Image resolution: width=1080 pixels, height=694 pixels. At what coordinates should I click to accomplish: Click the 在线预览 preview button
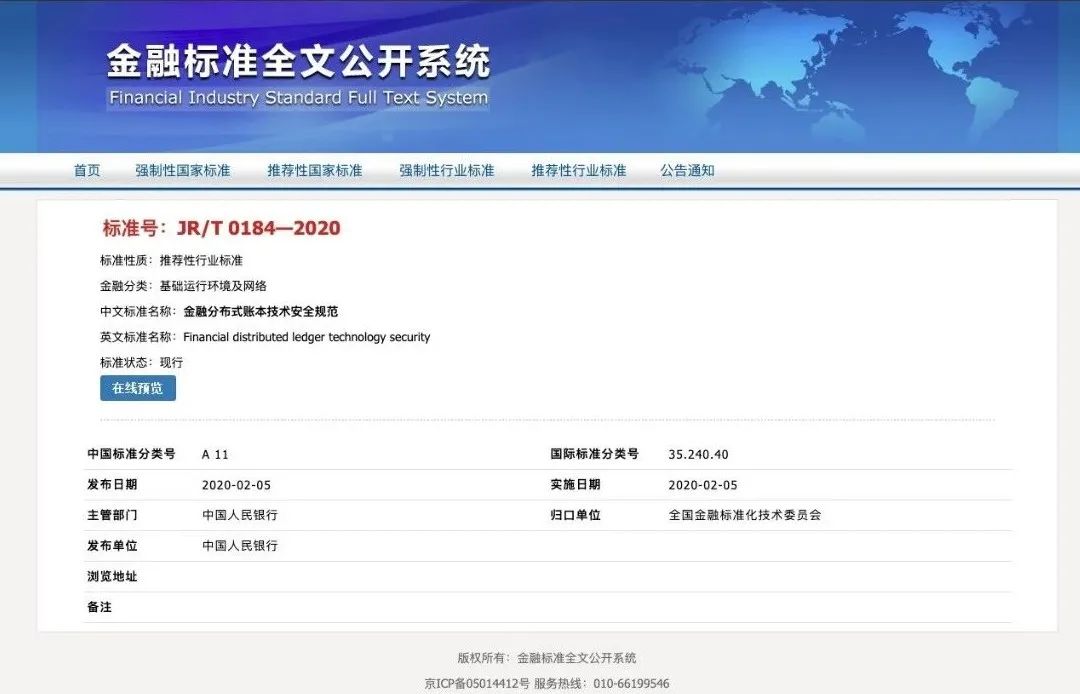(137, 389)
